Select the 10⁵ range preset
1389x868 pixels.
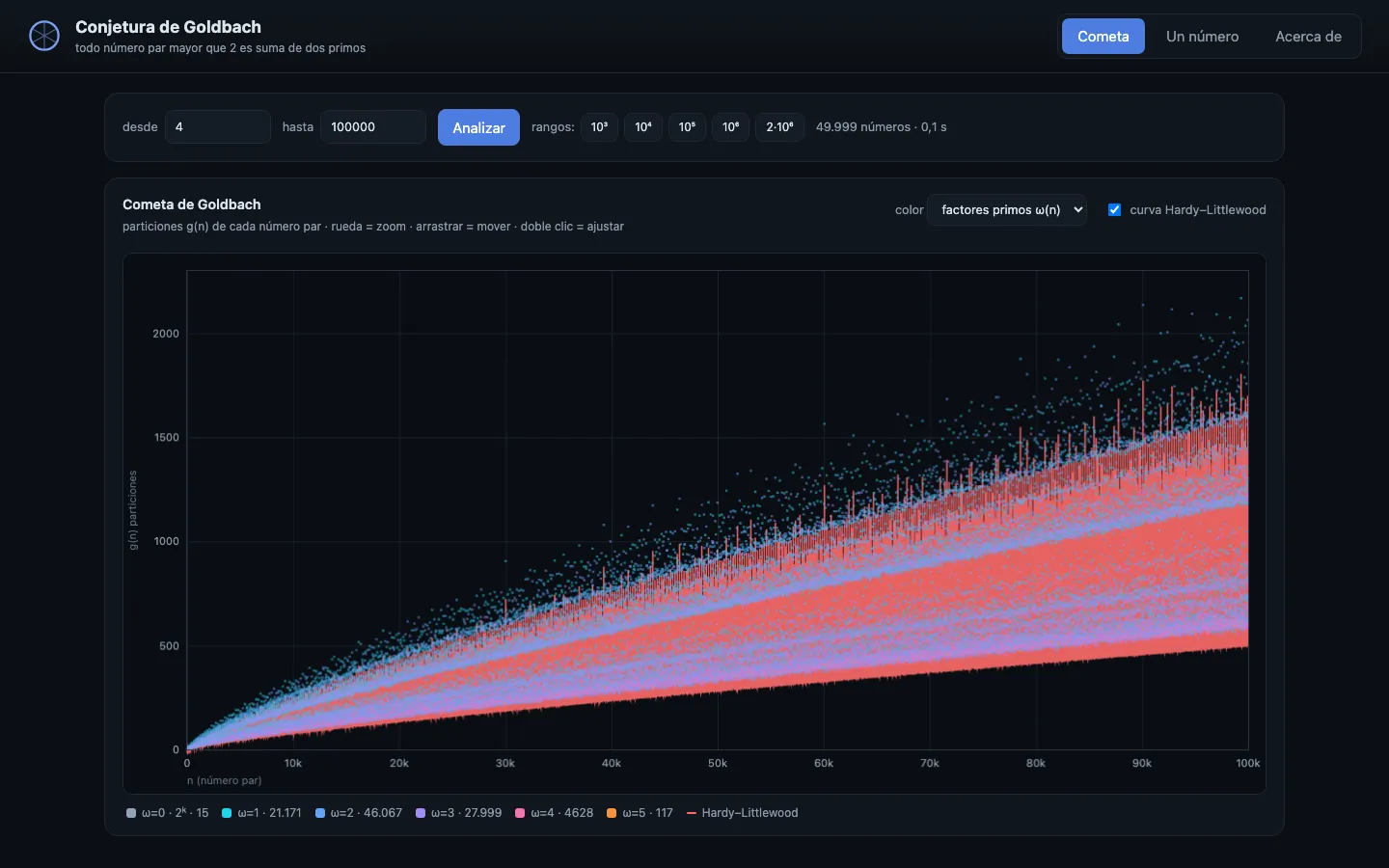(687, 127)
